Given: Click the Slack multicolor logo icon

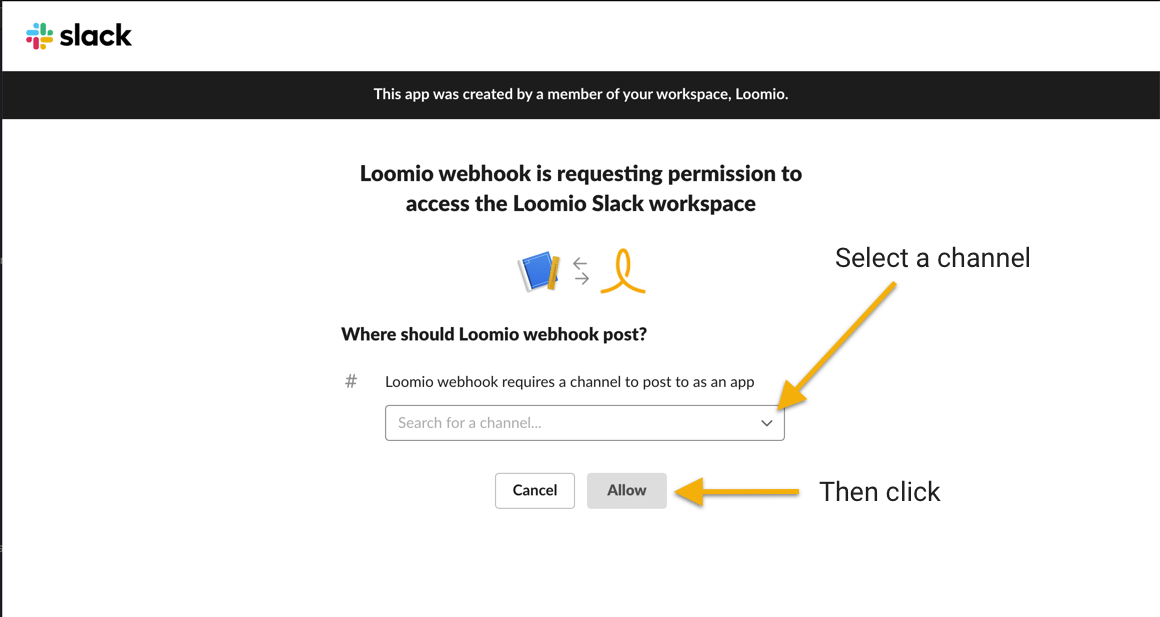Looking at the screenshot, I should pyautogui.click(x=39, y=36).
